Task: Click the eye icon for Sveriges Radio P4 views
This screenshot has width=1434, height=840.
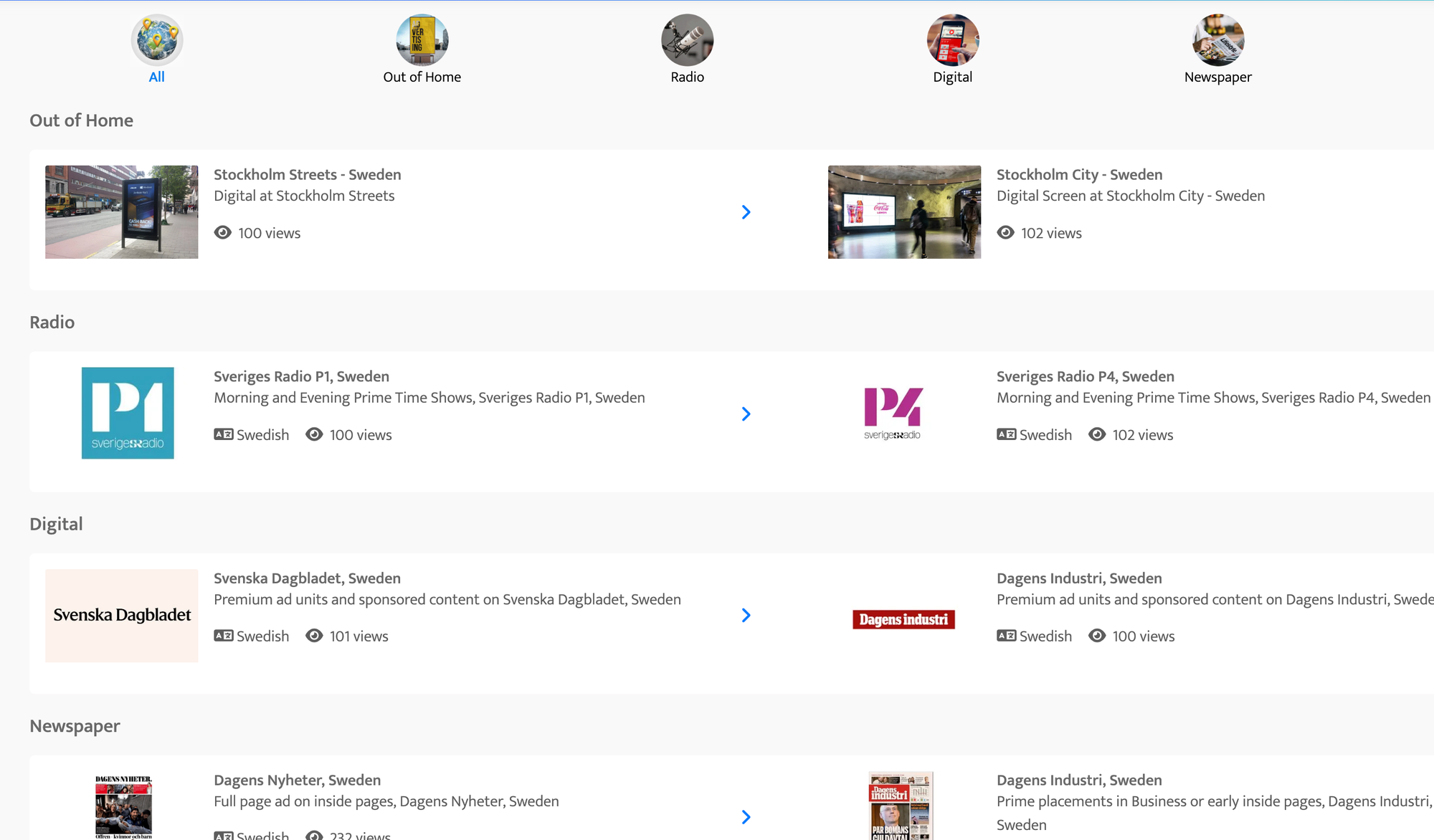Action: click(1097, 434)
